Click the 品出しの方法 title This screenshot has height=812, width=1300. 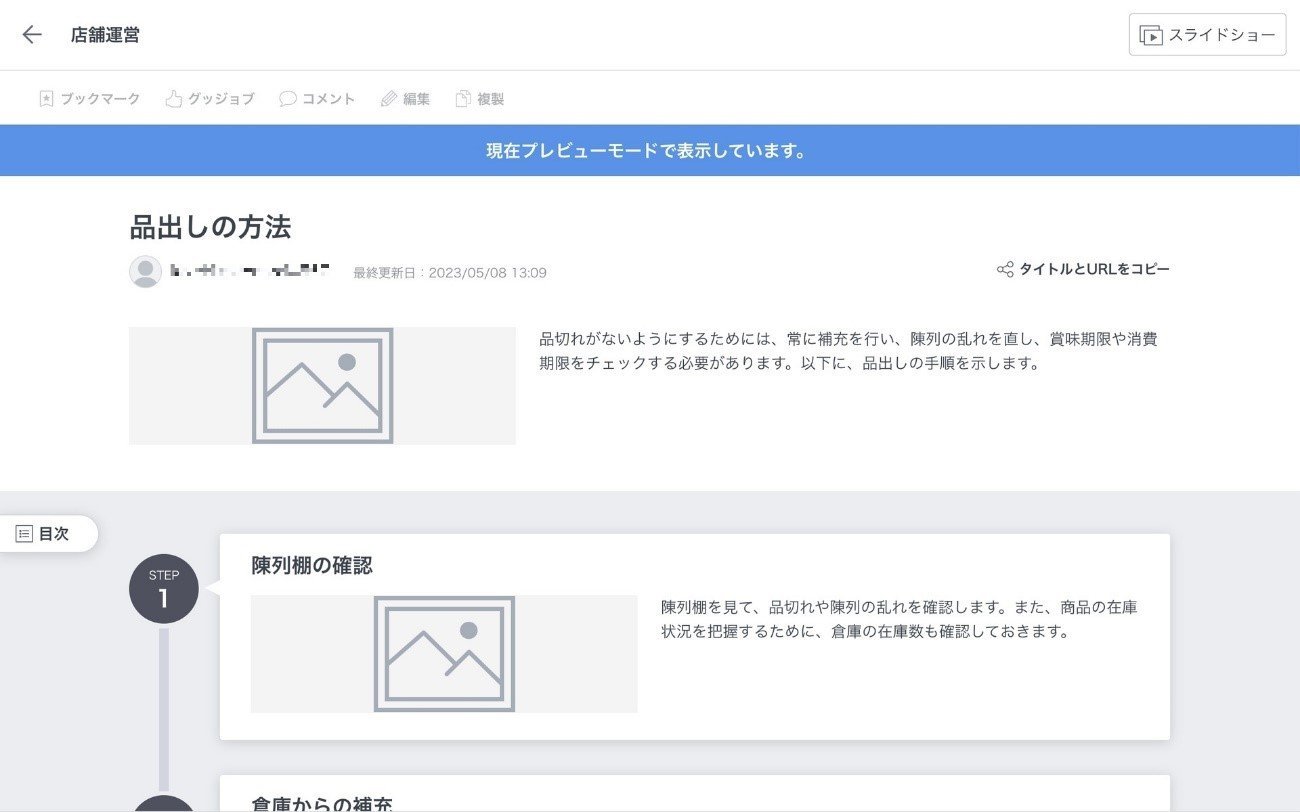(x=211, y=227)
